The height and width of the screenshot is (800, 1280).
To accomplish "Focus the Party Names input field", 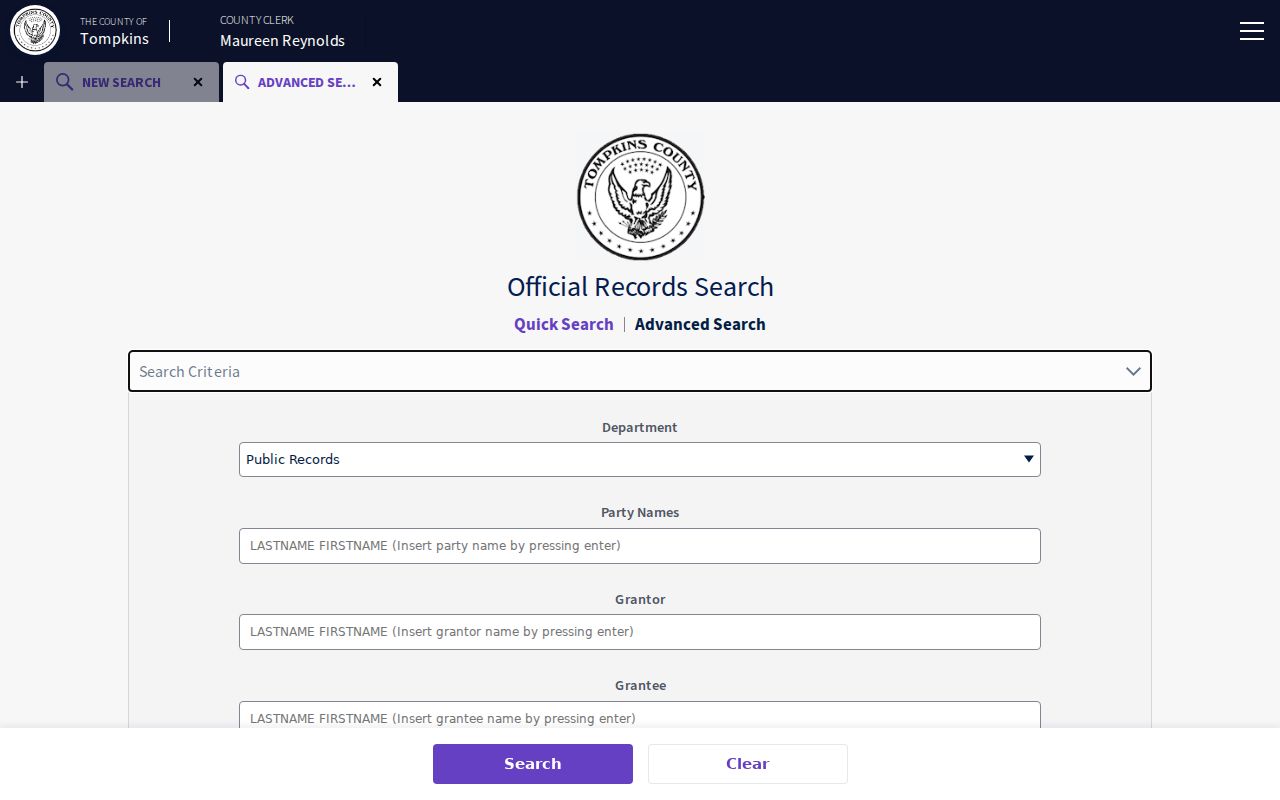I will tap(640, 546).
